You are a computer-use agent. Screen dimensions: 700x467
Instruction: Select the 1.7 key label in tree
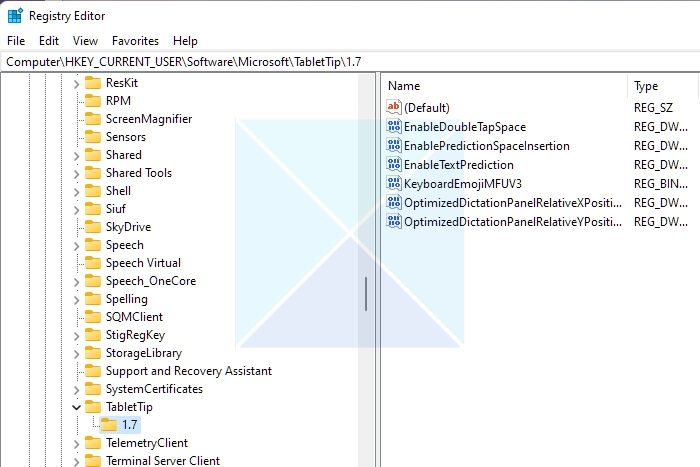click(129, 425)
